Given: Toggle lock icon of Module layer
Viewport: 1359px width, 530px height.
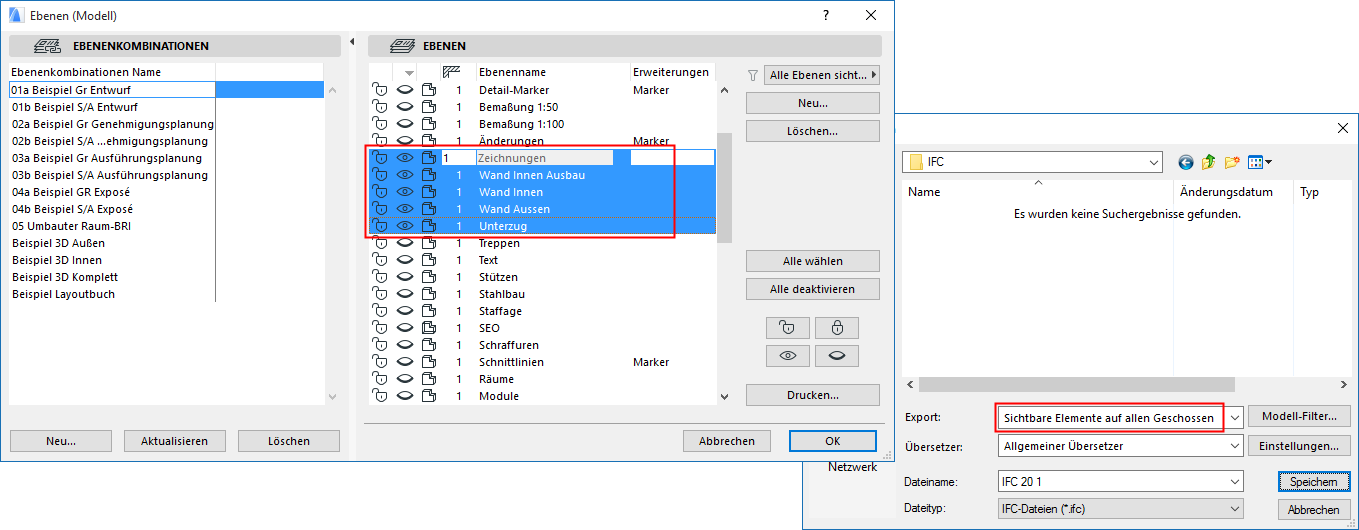Looking at the screenshot, I should pyautogui.click(x=380, y=396).
